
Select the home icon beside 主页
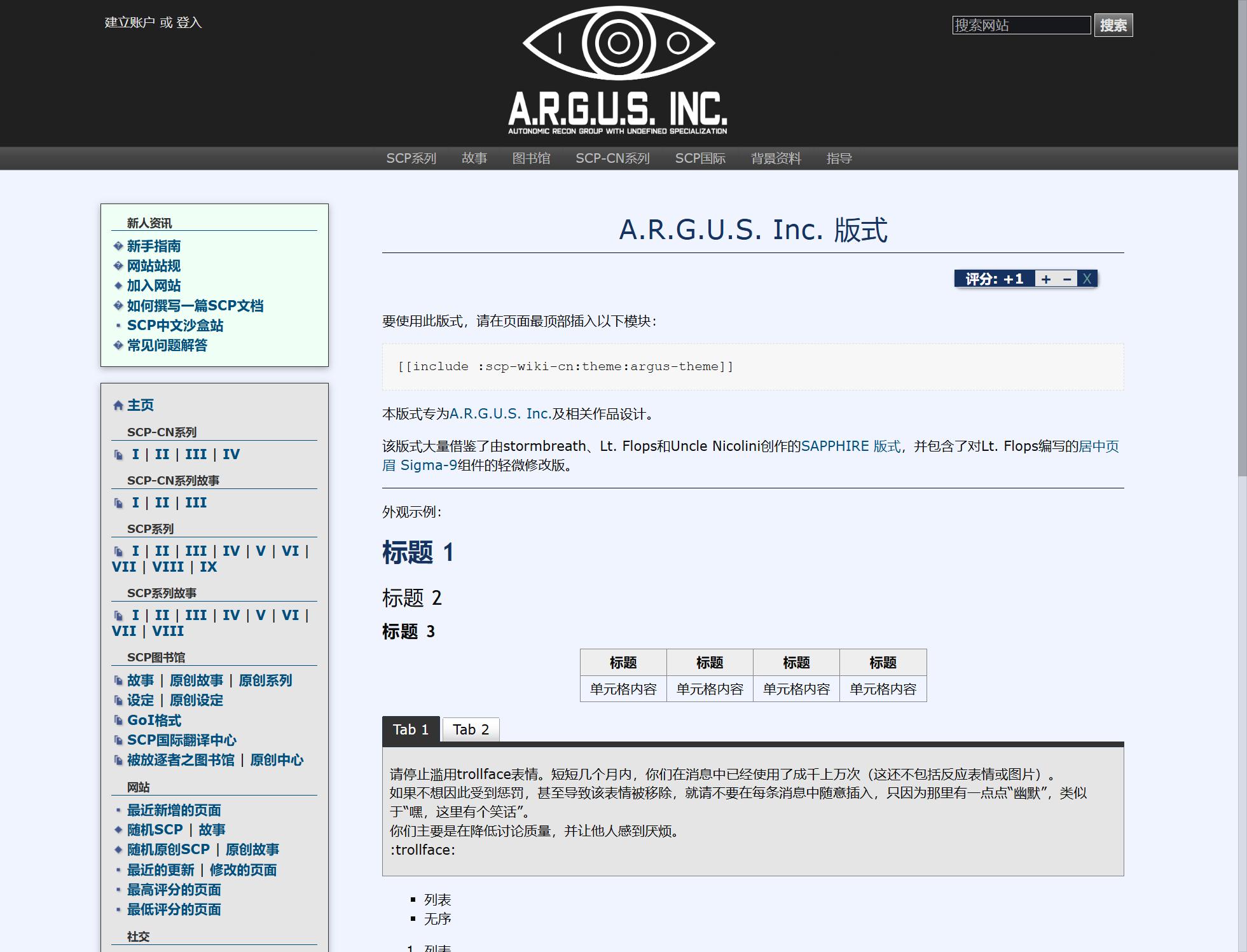118,405
